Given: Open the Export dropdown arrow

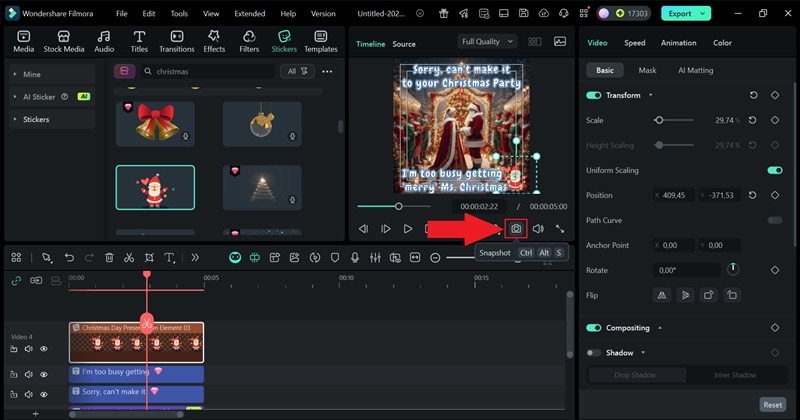Looking at the screenshot, I should 703,14.
